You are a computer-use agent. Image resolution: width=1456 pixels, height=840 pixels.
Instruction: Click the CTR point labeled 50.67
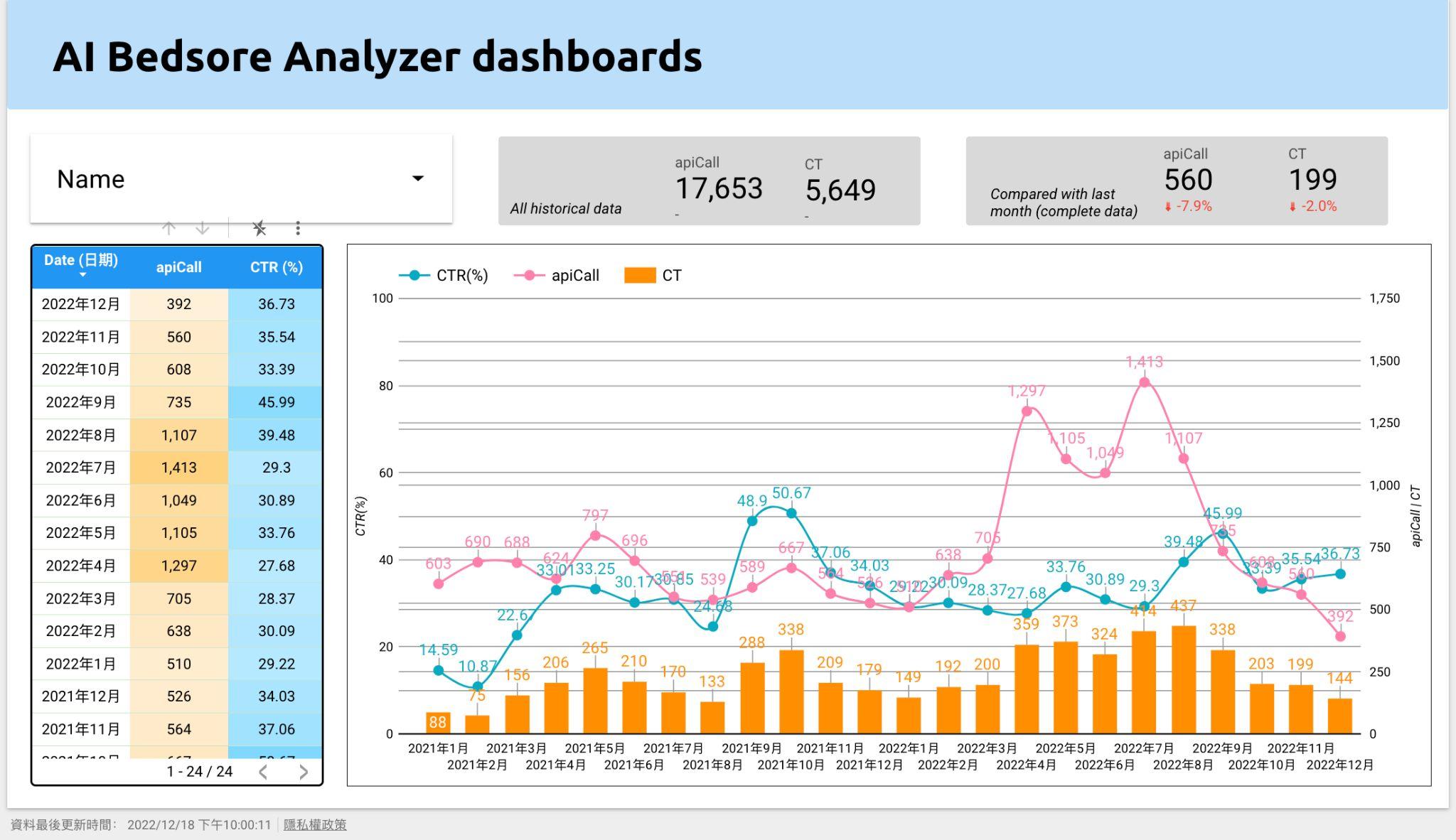tap(791, 513)
